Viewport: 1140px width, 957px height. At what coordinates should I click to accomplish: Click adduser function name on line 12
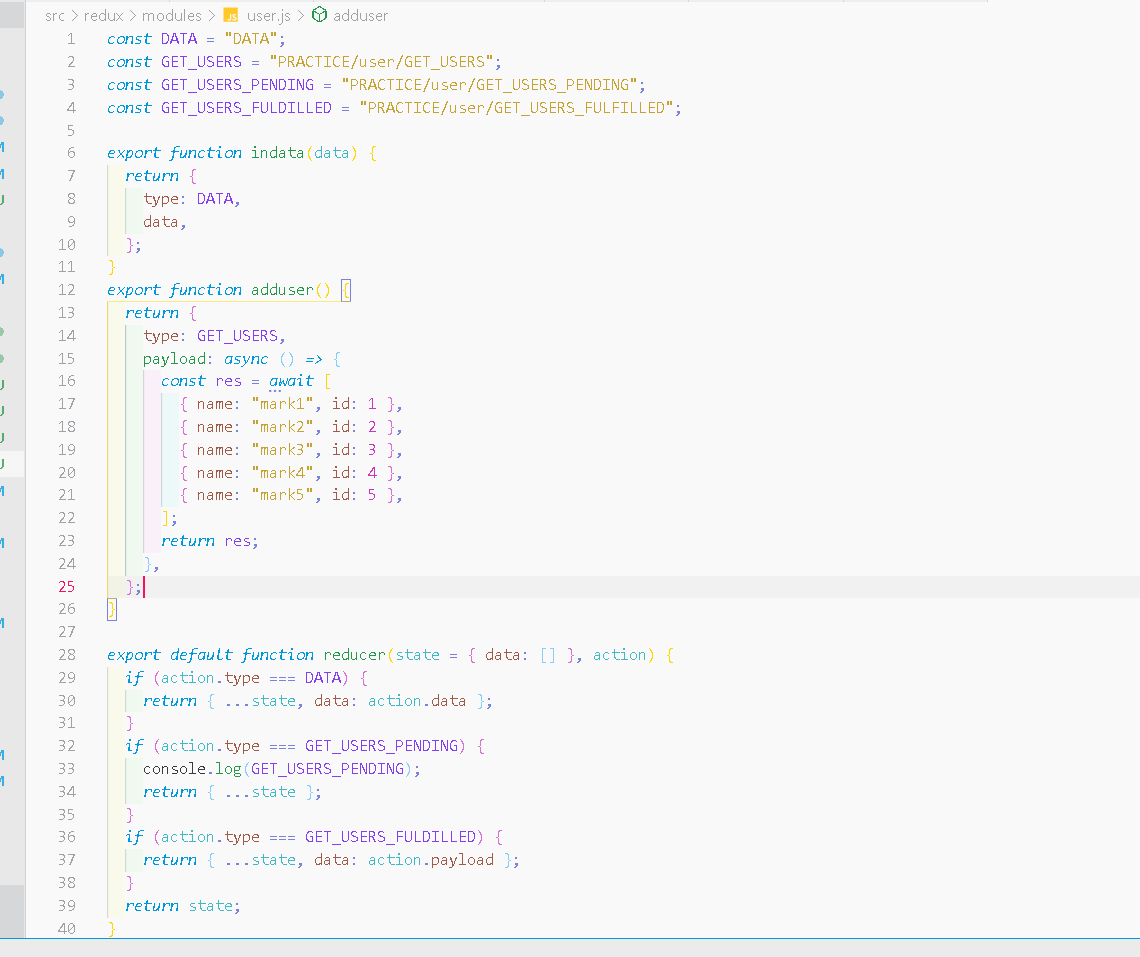click(x=282, y=290)
